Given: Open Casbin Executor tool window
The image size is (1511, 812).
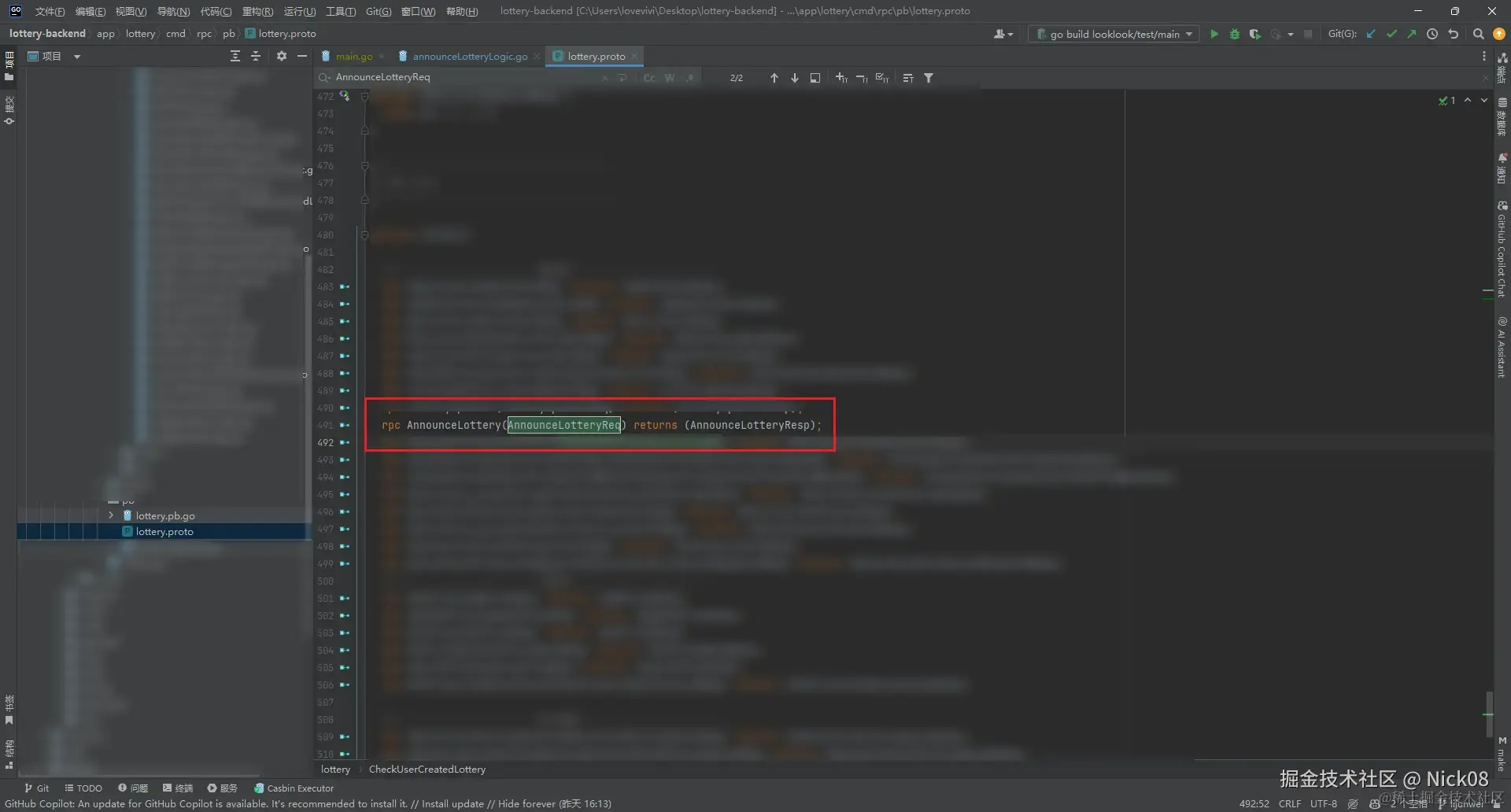Looking at the screenshot, I should [294, 788].
